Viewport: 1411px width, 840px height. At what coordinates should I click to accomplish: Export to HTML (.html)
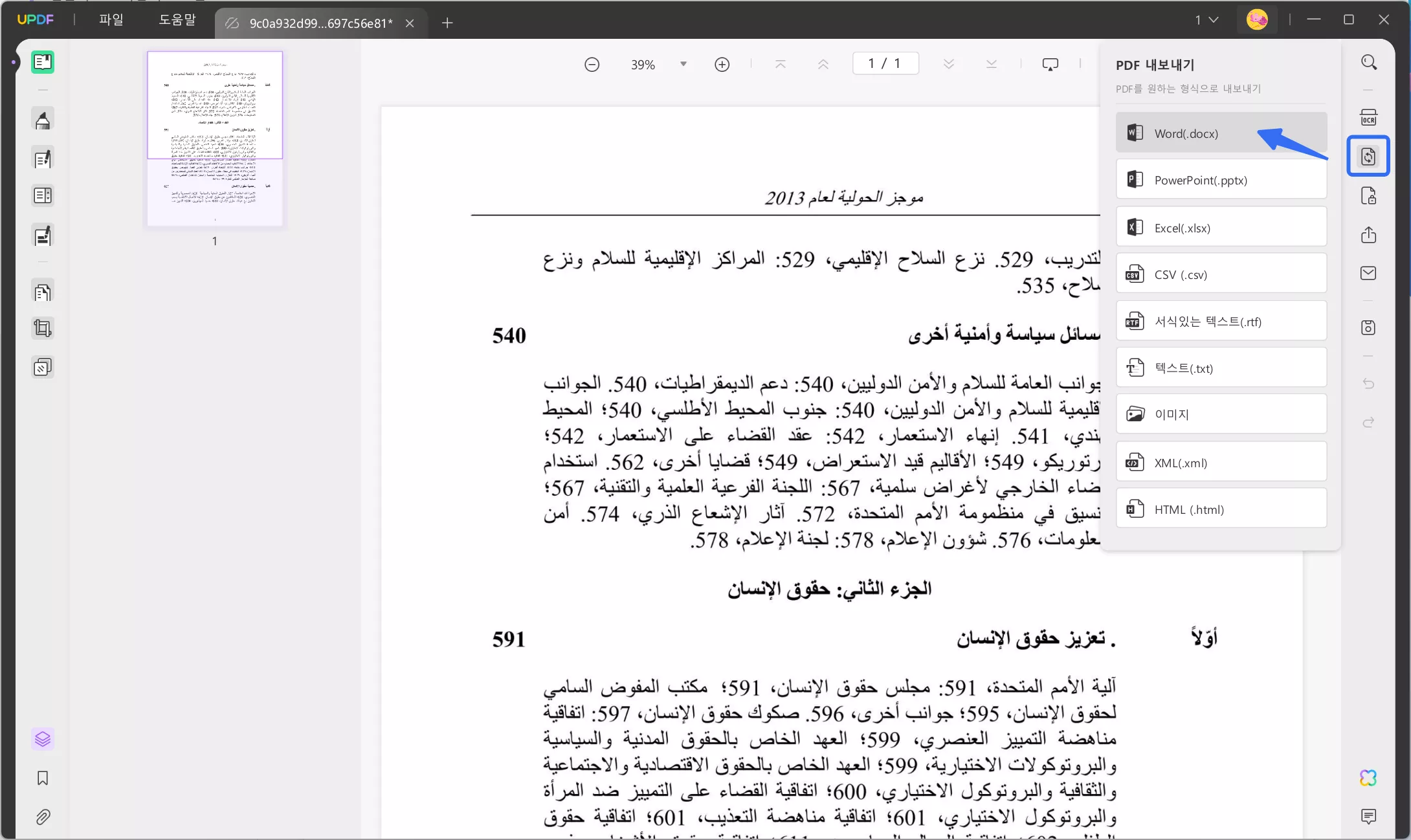click(1221, 509)
